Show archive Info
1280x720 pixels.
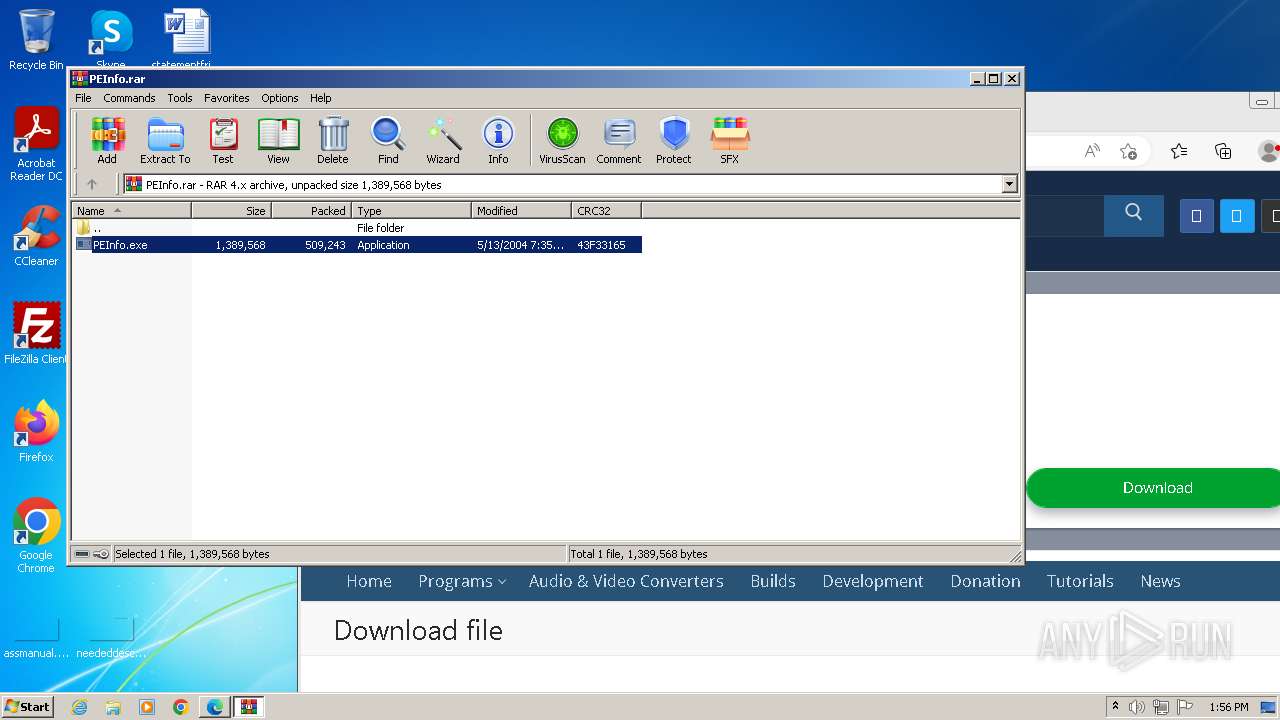[x=498, y=140]
